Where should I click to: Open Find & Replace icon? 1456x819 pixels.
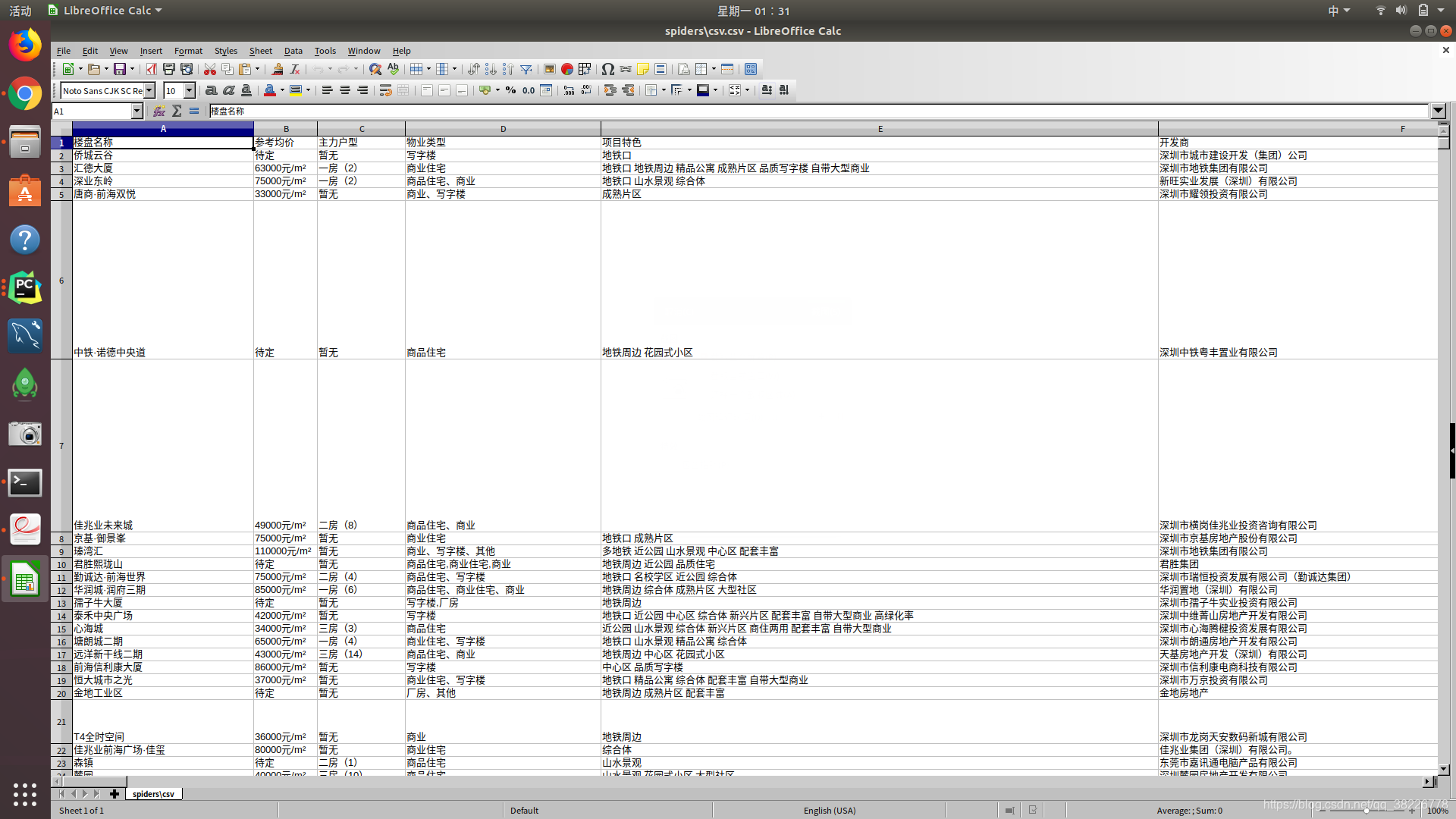(375, 69)
